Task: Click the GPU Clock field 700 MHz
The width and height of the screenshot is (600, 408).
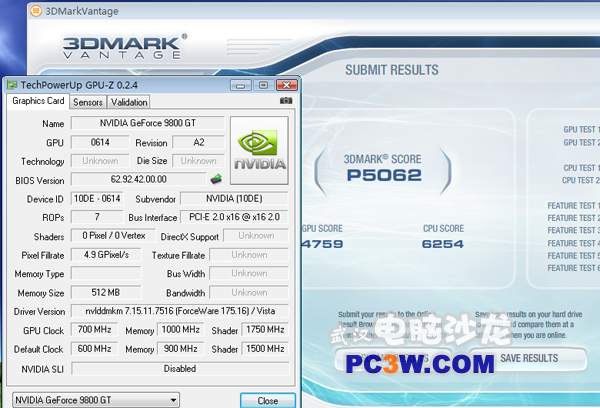Action: click(x=95, y=330)
